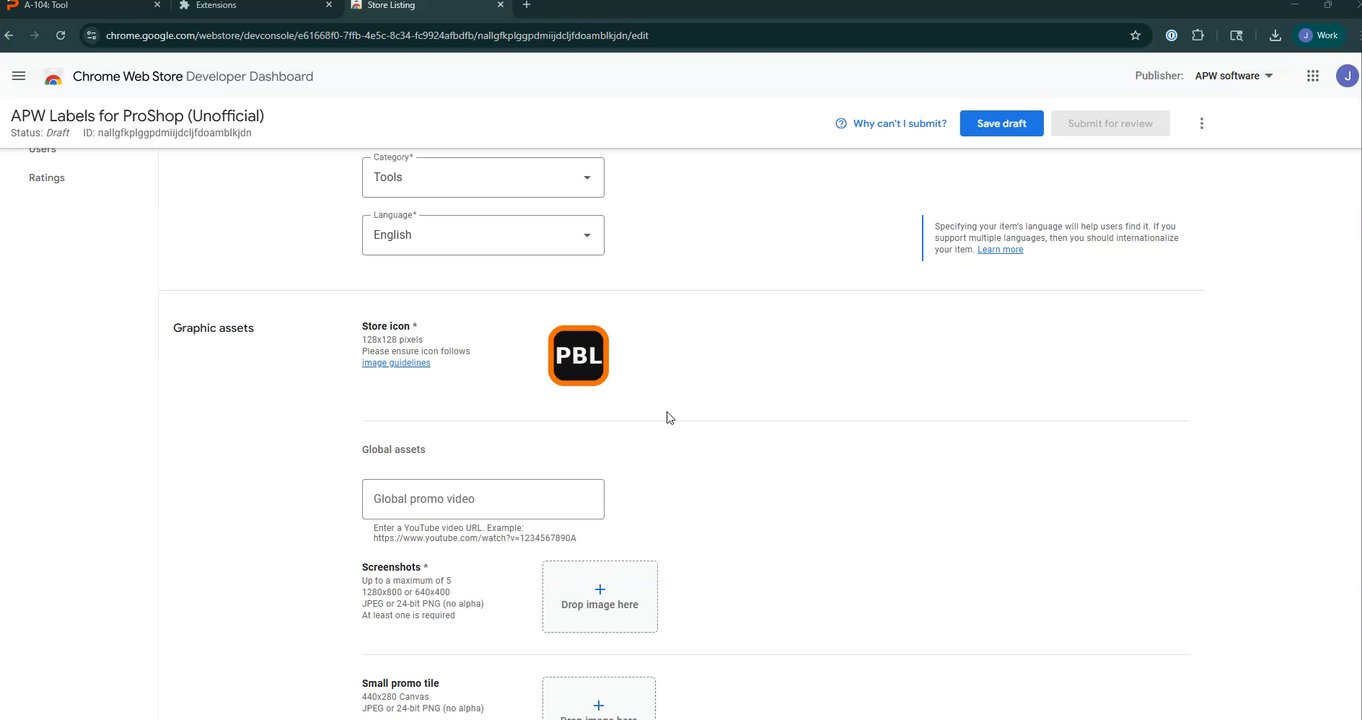The width and height of the screenshot is (1362, 720).
Task: Open the browser Downloads icon
Action: pyautogui.click(x=1275, y=35)
